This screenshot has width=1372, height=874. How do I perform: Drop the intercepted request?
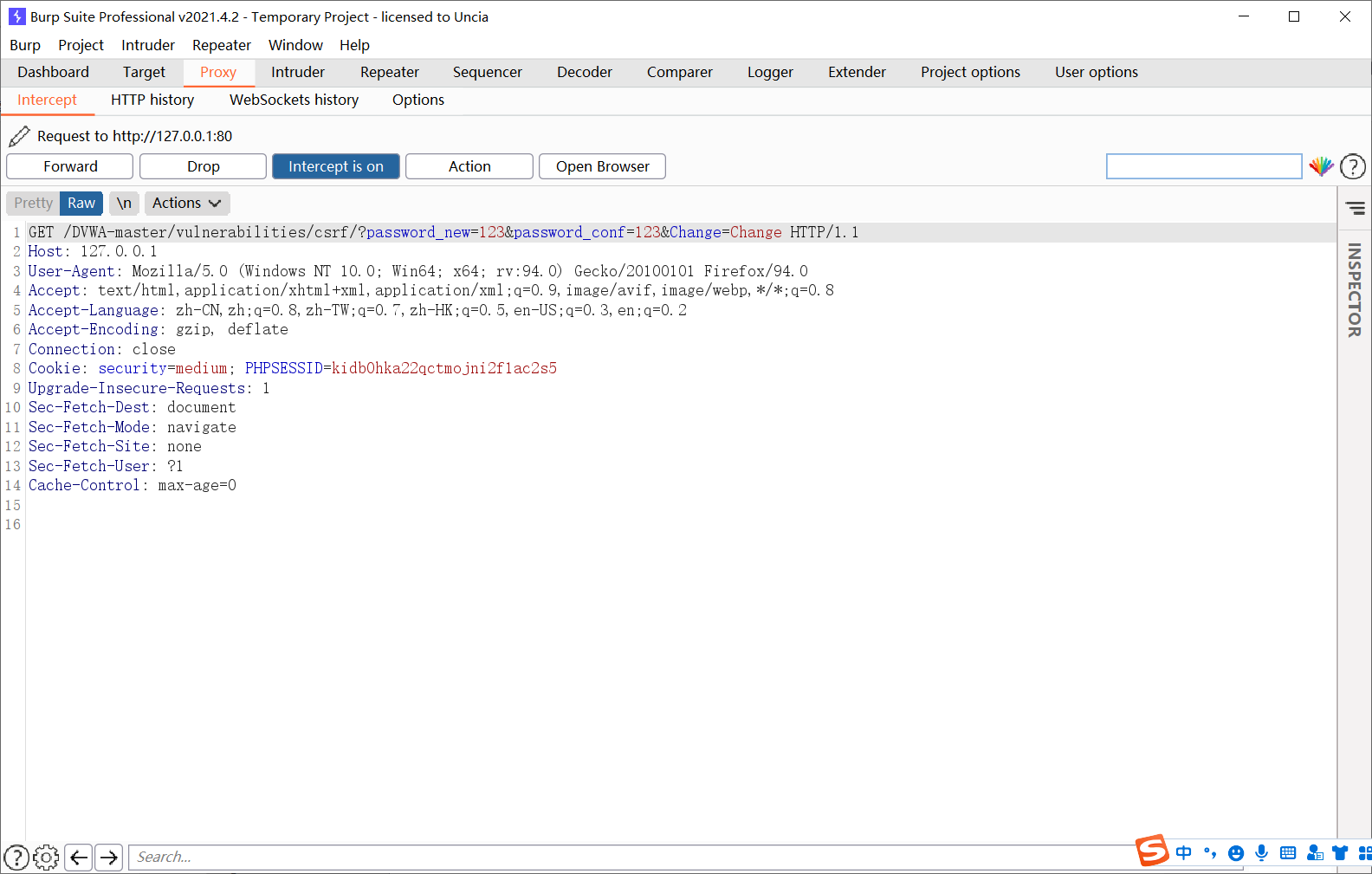(204, 166)
